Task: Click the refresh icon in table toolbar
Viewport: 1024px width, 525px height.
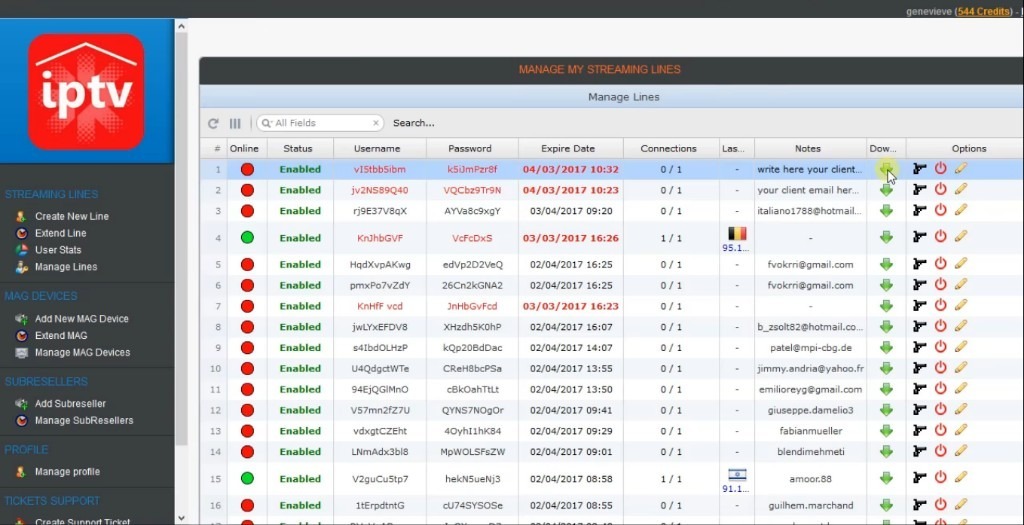Action: pos(213,123)
